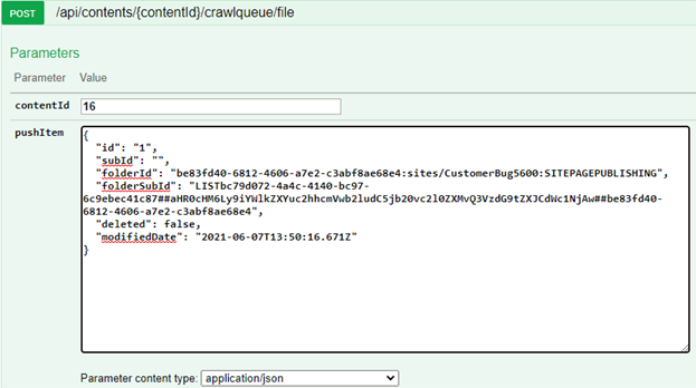
Task: Place cursor on "deleted": false line
Action: (148, 224)
